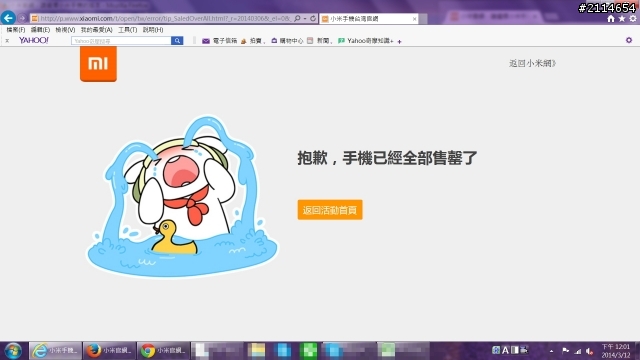640x360 pixels.
Task: Click the orange MI logo
Action: (x=98, y=64)
